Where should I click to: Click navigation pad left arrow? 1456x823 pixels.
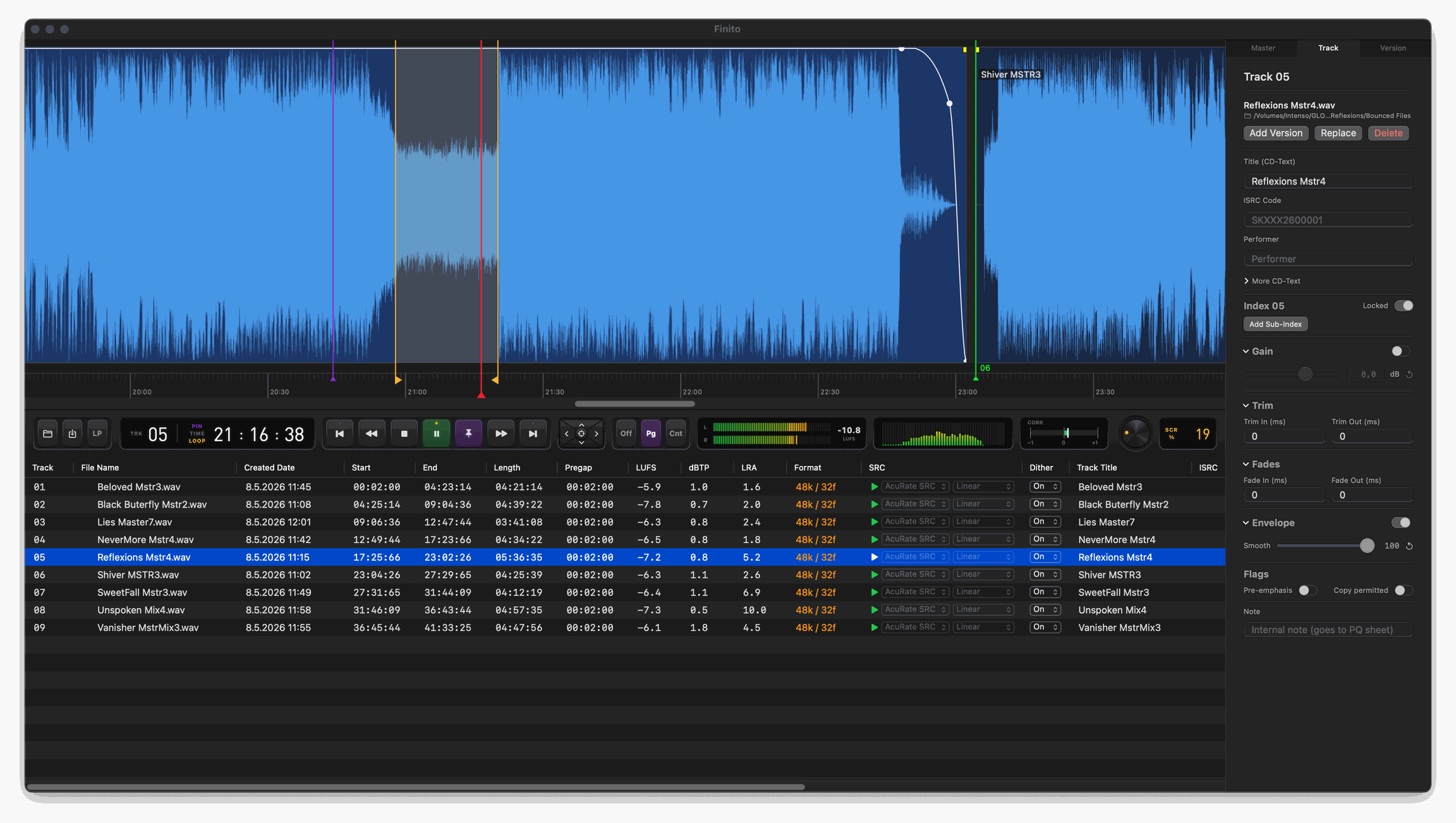click(566, 434)
